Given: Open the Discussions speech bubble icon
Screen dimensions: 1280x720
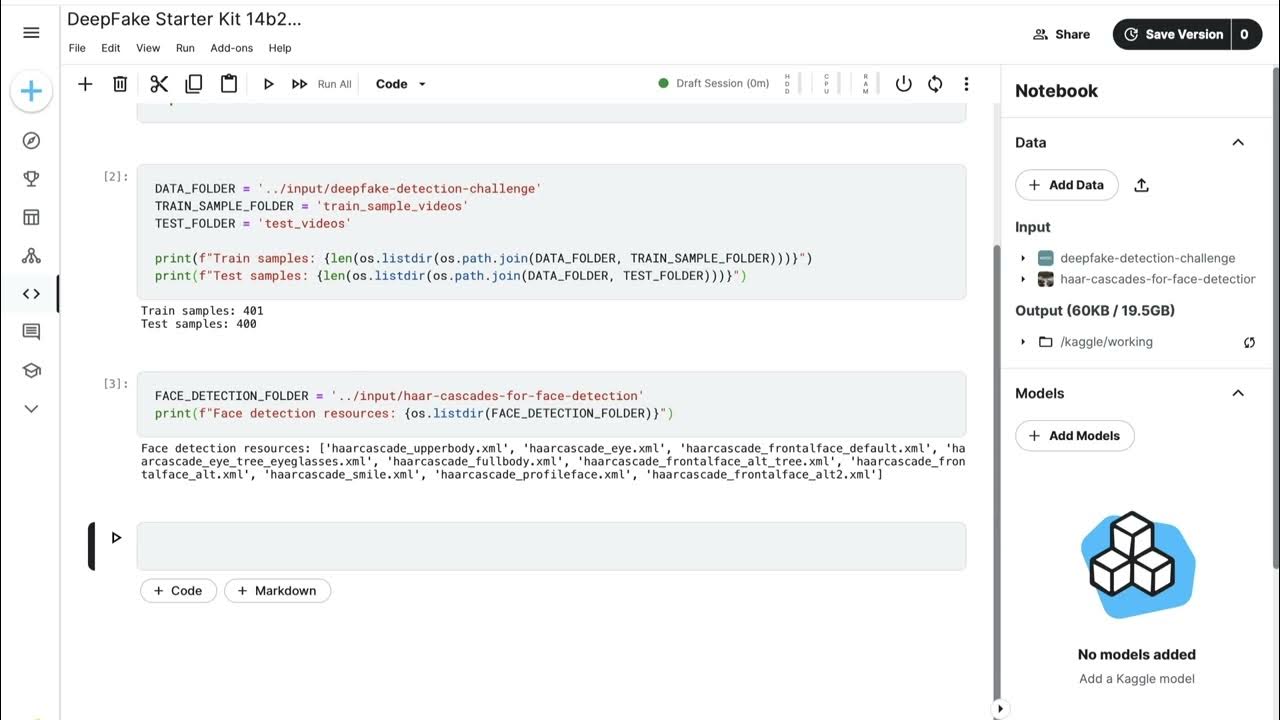Looking at the screenshot, I should [31, 332].
